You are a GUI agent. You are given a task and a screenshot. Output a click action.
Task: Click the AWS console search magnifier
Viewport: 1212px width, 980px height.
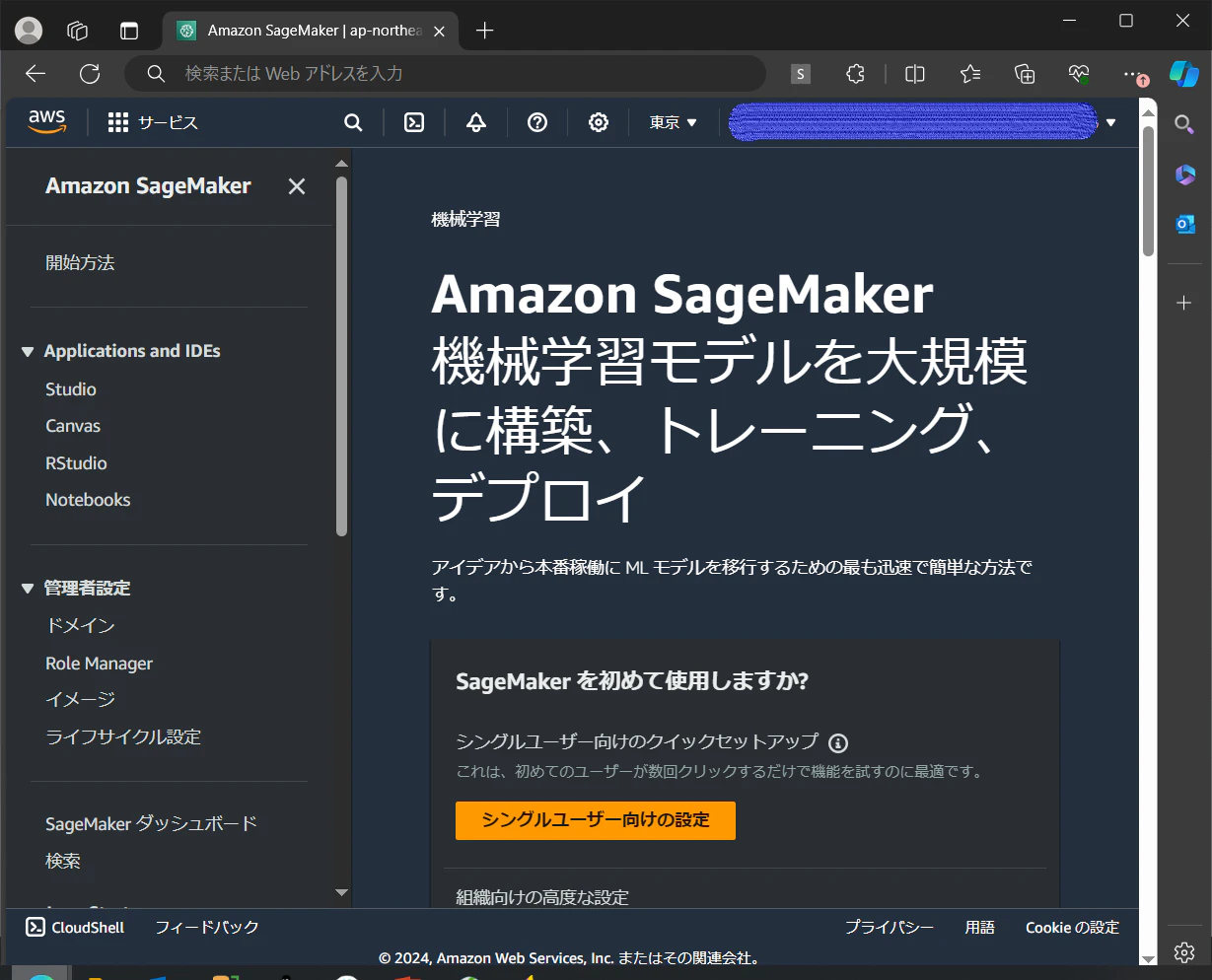click(353, 122)
